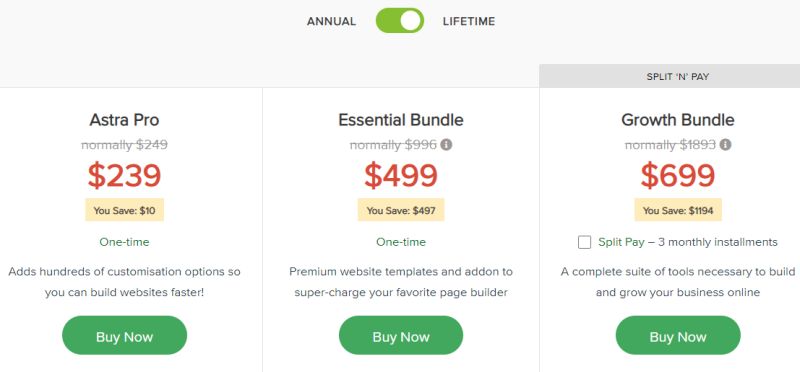
Task: Click the Growth Bundle plan title
Action: (678, 120)
